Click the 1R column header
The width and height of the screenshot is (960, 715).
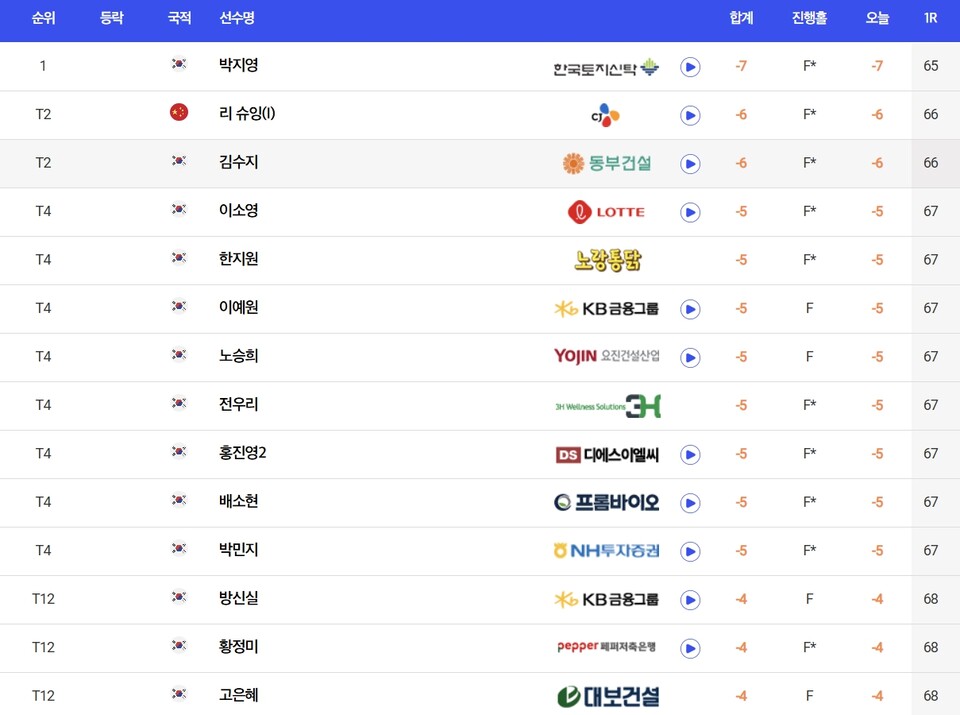[x=930, y=18]
